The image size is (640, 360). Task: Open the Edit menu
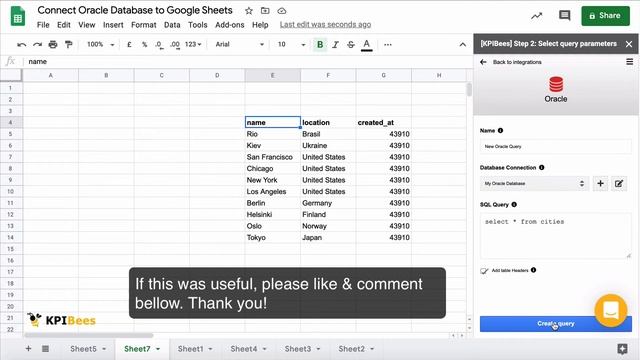64,25
